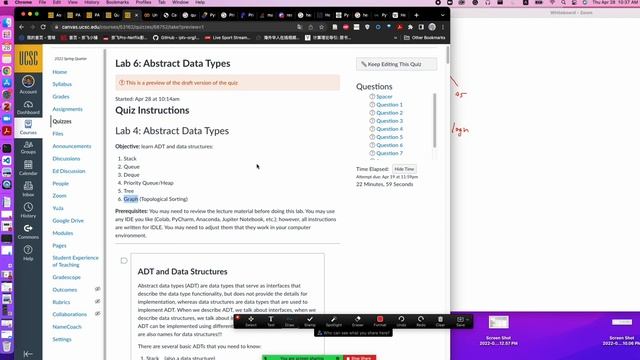Open Gradescope in course navigation
The image size is (640, 360).
(67, 277)
